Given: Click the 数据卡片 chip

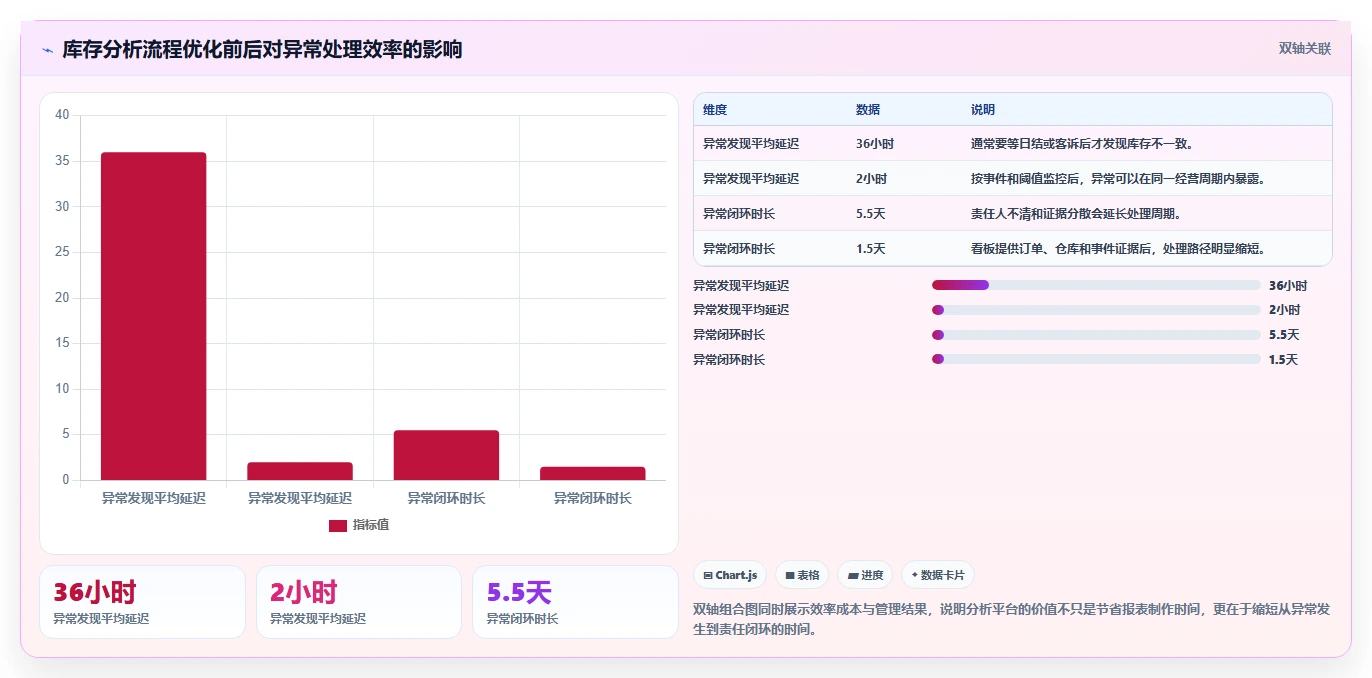Looking at the screenshot, I should 938,575.
